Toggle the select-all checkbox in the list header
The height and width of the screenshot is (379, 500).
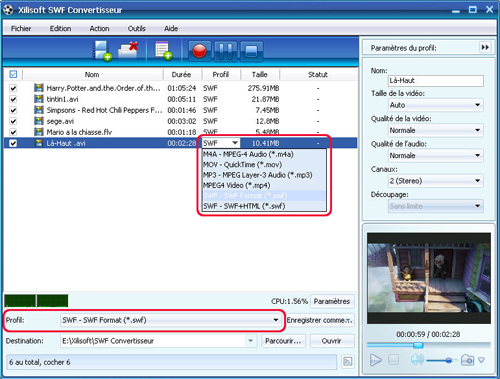13,74
